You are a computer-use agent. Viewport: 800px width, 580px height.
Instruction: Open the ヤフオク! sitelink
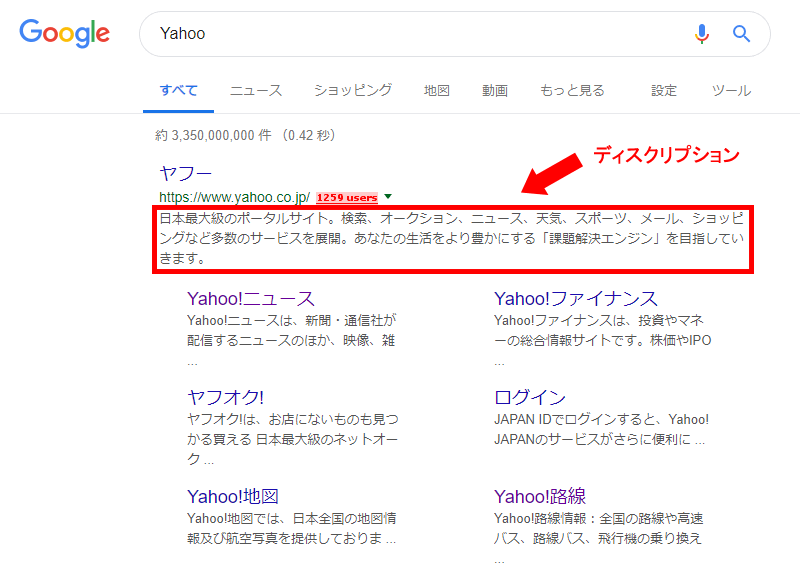coord(225,398)
